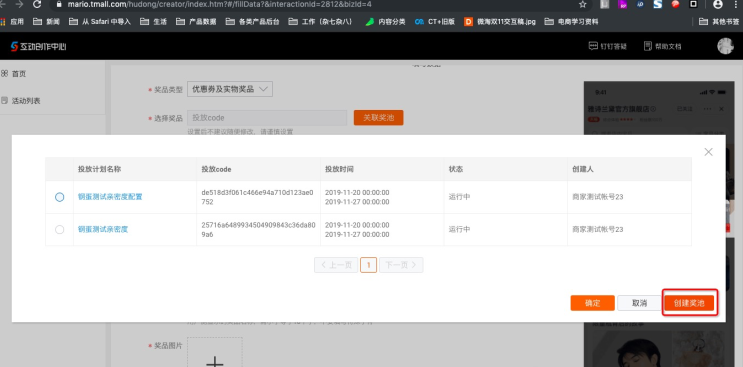
Task: Bookmark this page with the star icon
Action: (583, 4)
